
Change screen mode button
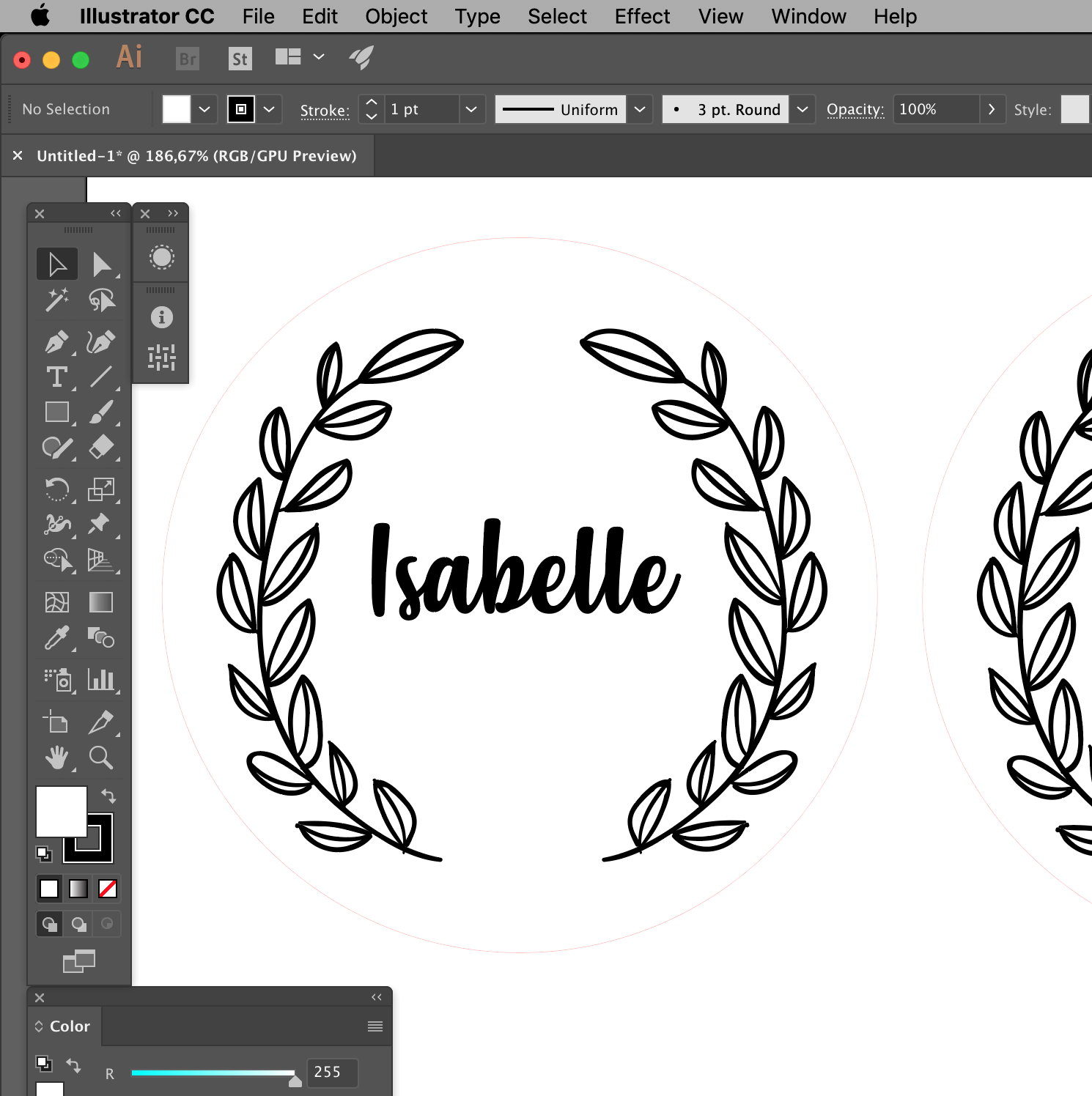point(79,961)
